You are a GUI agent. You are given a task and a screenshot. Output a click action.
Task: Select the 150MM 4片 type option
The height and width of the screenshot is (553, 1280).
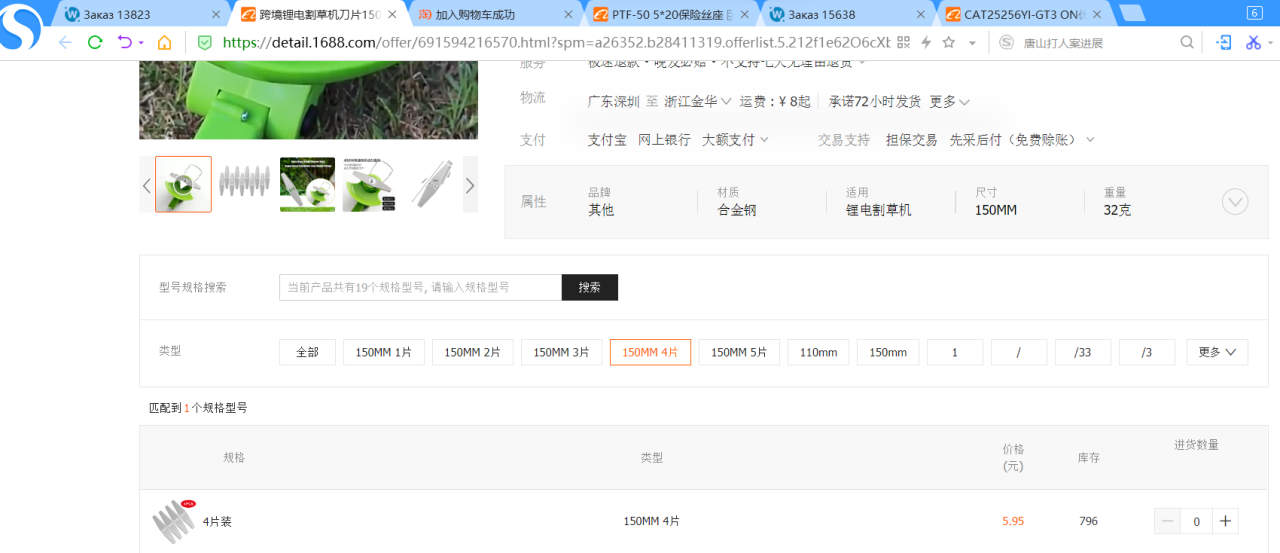point(650,352)
